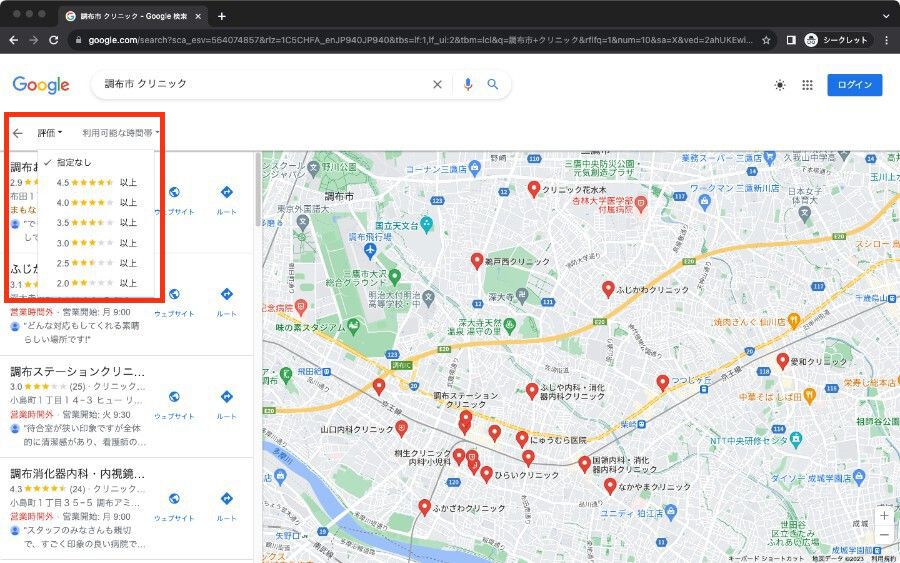The image size is (900, 563).
Task: Choose the 3.0 以上 rating option
Action: coord(96,243)
